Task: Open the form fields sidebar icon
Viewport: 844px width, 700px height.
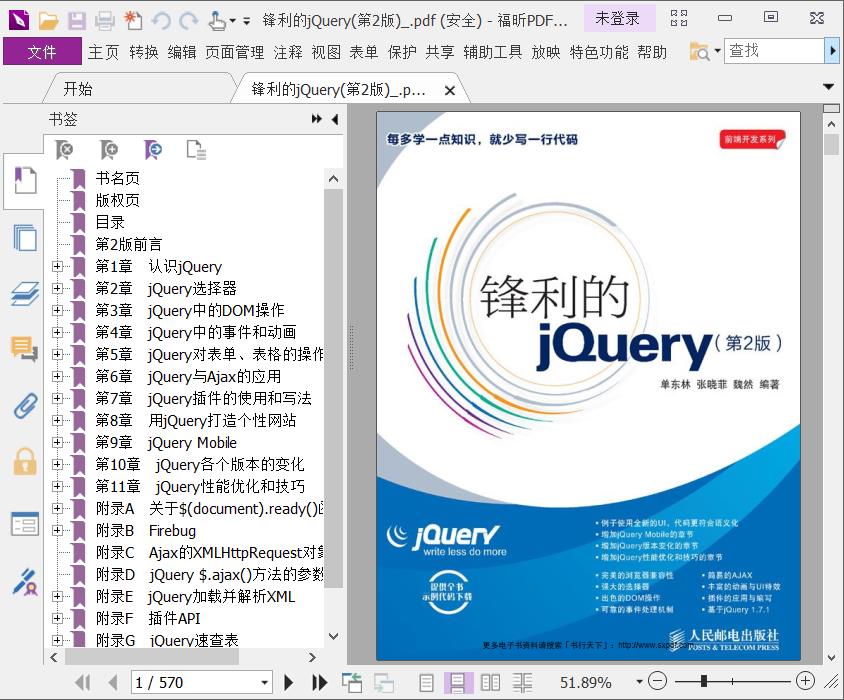Action: click(25, 523)
